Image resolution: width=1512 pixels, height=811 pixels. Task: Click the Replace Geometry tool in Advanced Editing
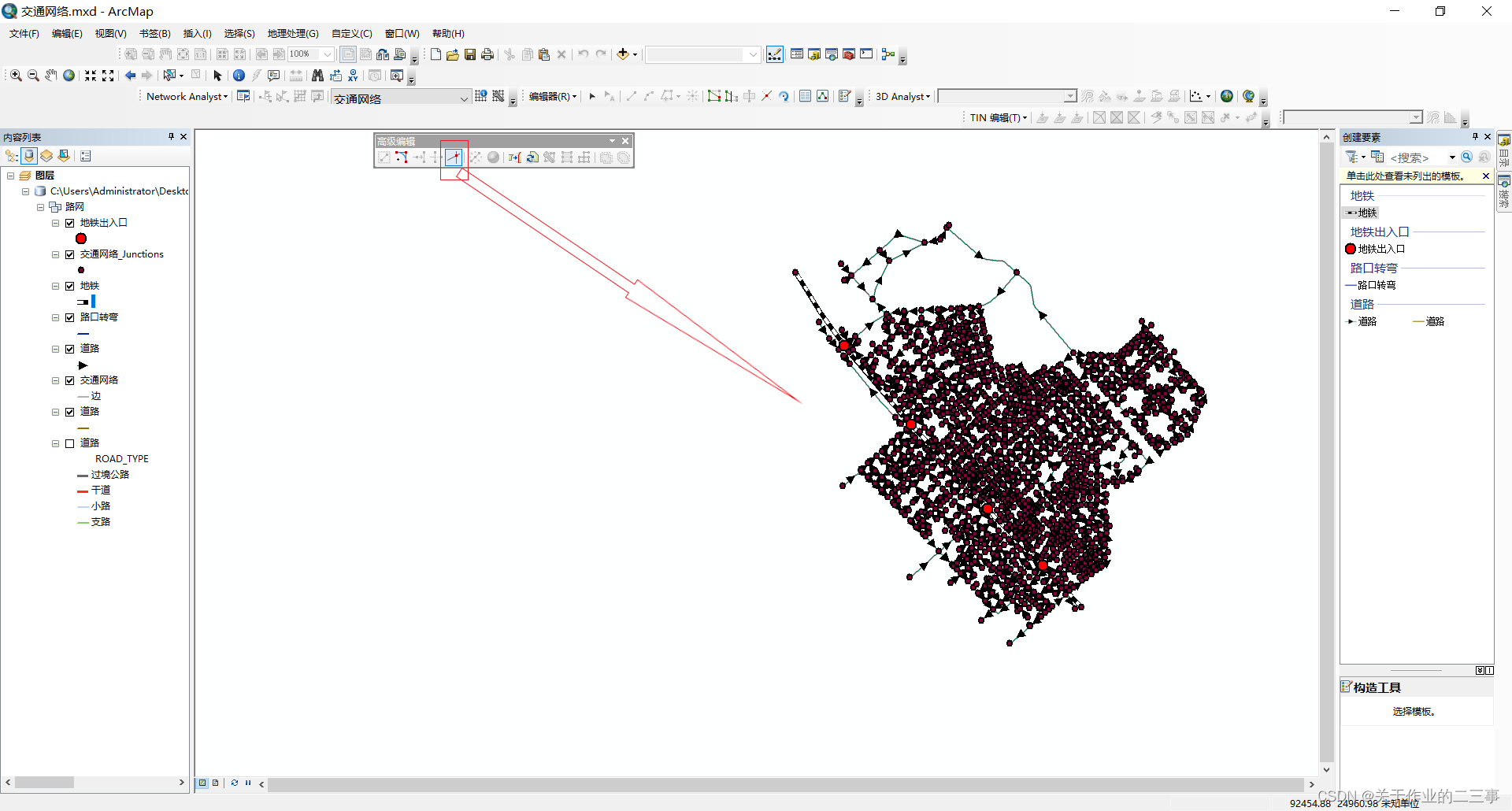[532, 157]
